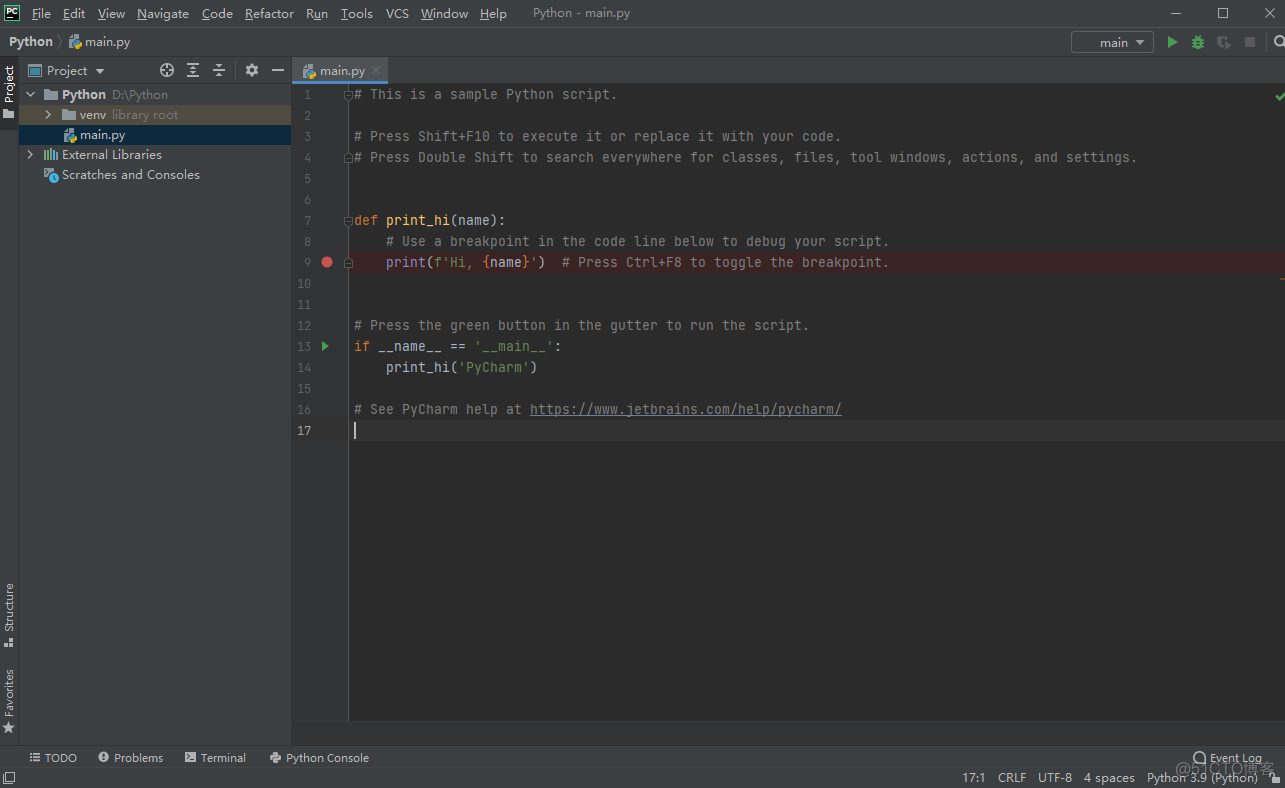Image resolution: width=1285 pixels, height=788 pixels.
Task: Select main.py in the project tree
Action: tap(155, 134)
